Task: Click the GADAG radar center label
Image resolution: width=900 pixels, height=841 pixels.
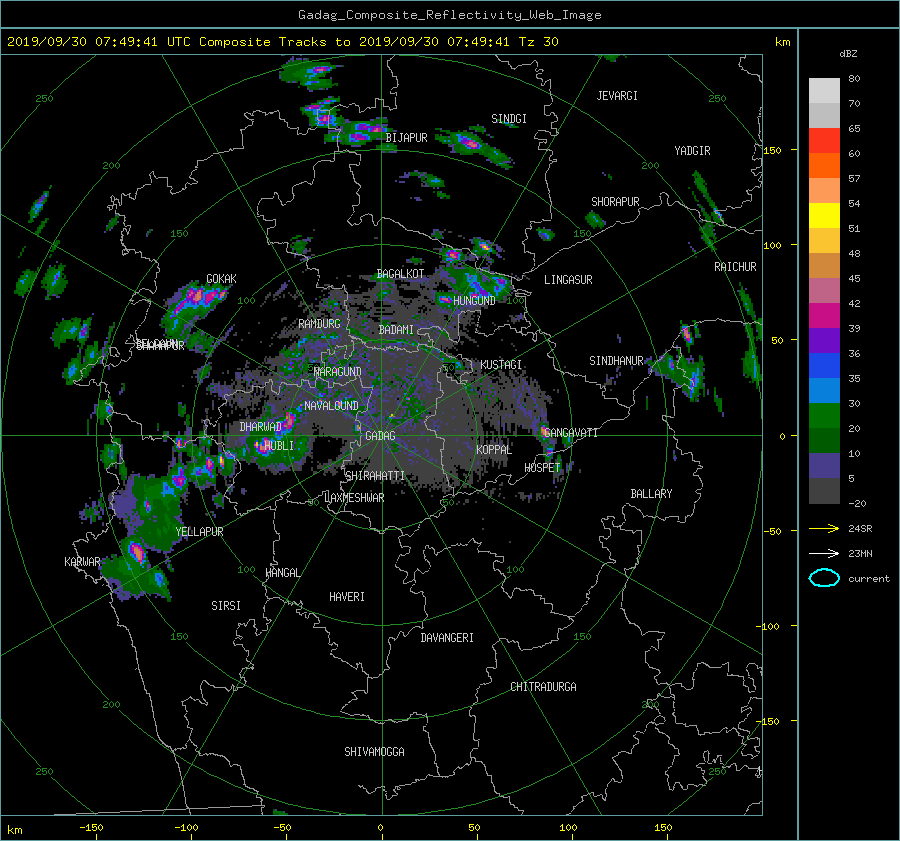Action: pyautogui.click(x=380, y=436)
